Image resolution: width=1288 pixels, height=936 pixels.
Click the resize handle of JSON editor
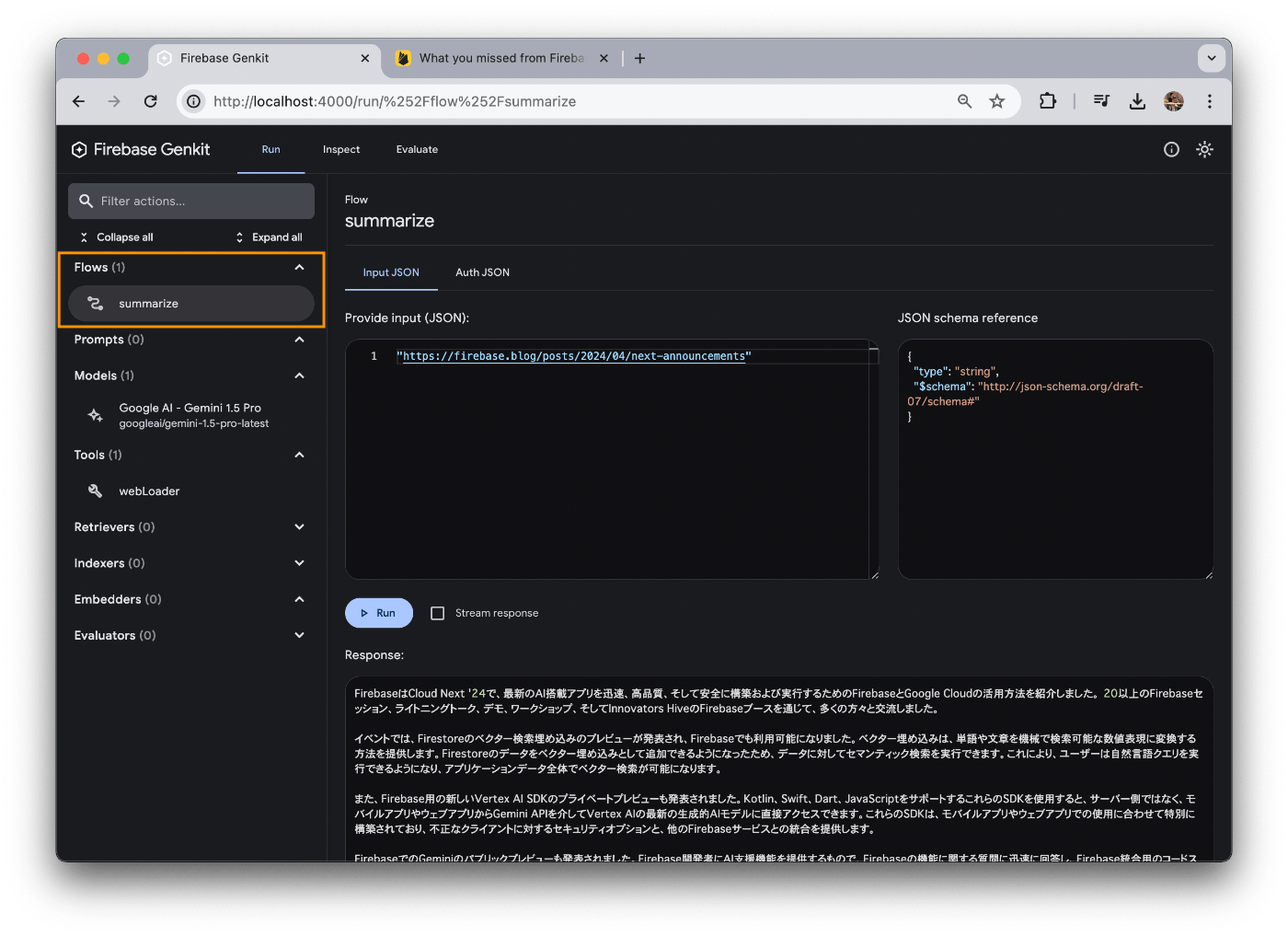(x=874, y=575)
